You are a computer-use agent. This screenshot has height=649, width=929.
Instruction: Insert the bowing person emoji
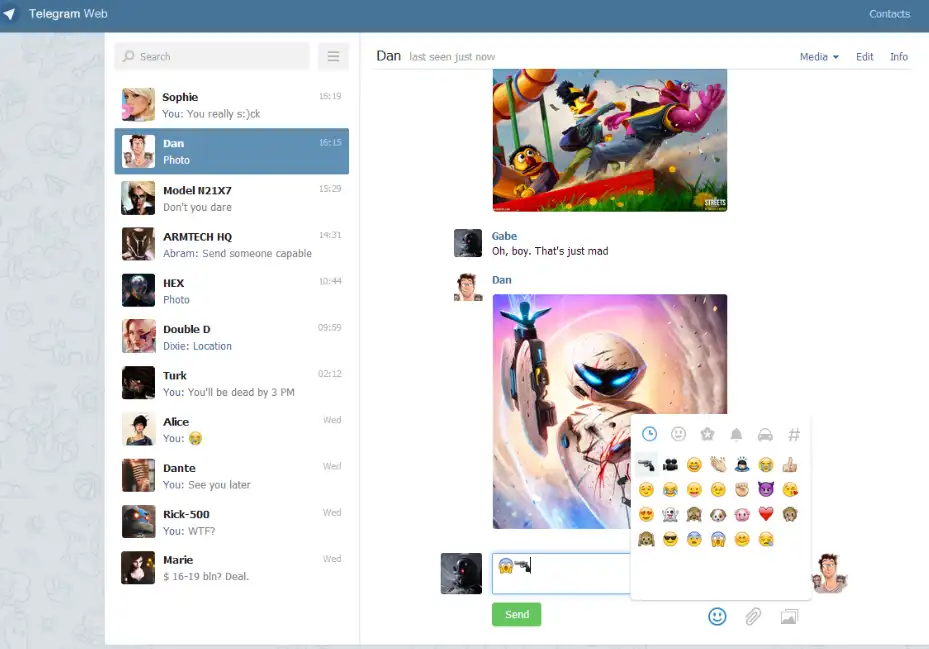click(x=742, y=465)
